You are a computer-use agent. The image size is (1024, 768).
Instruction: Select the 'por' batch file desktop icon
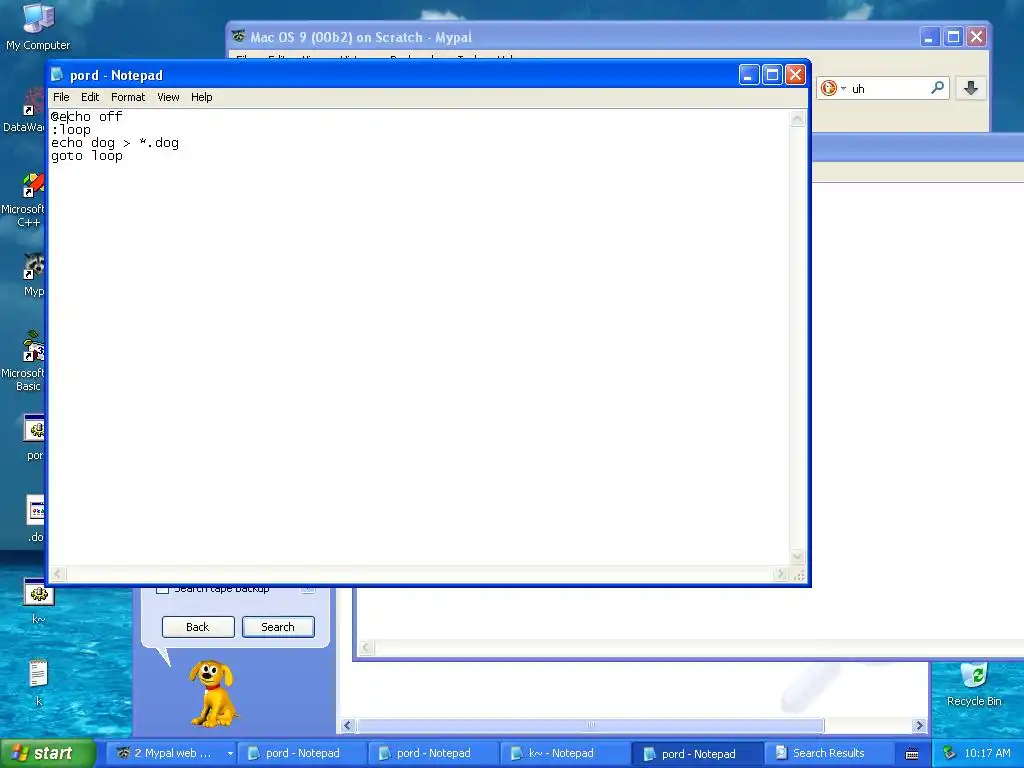[35, 437]
